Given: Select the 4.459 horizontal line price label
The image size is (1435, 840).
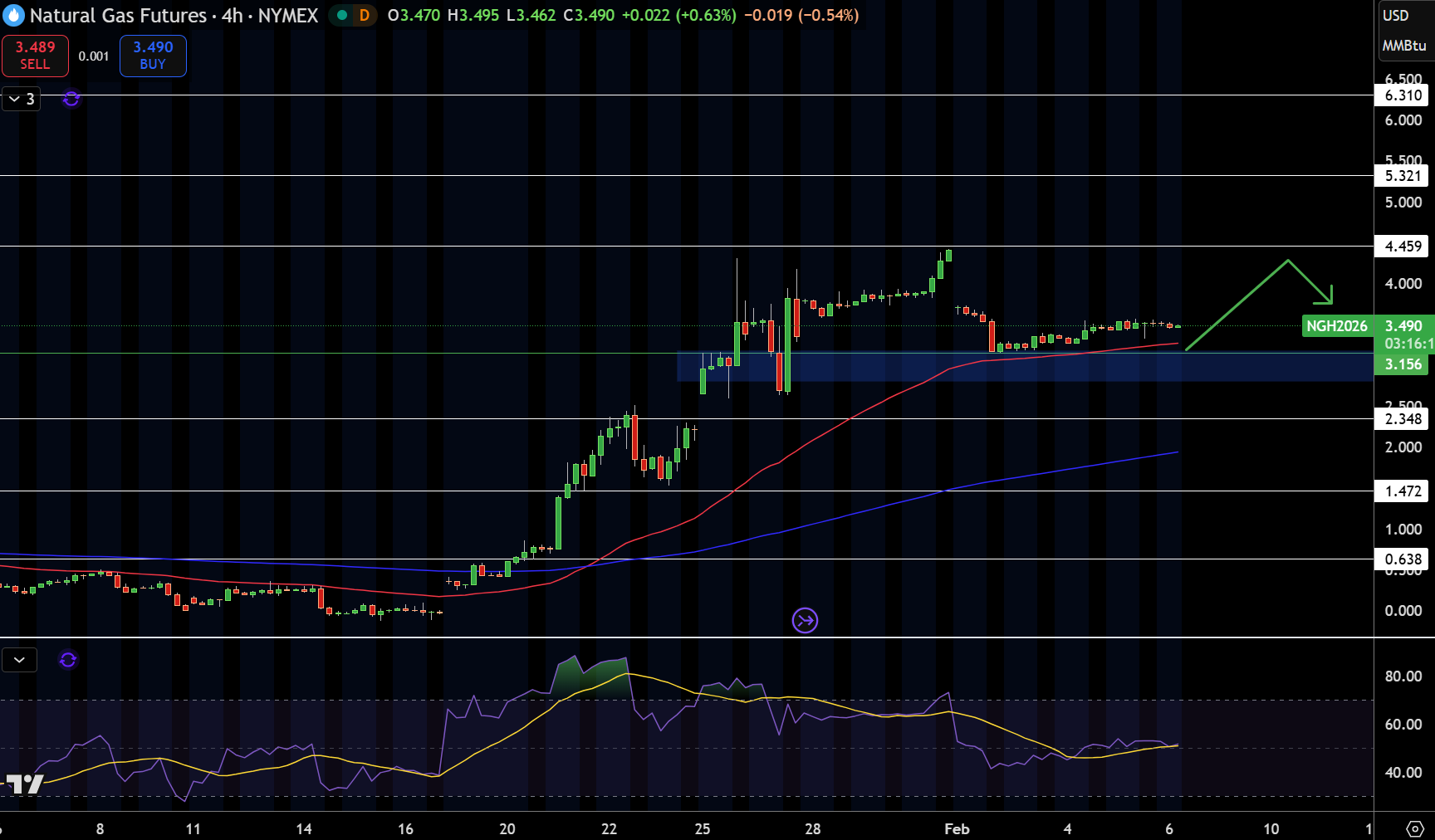Looking at the screenshot, I should (1403, 246).
